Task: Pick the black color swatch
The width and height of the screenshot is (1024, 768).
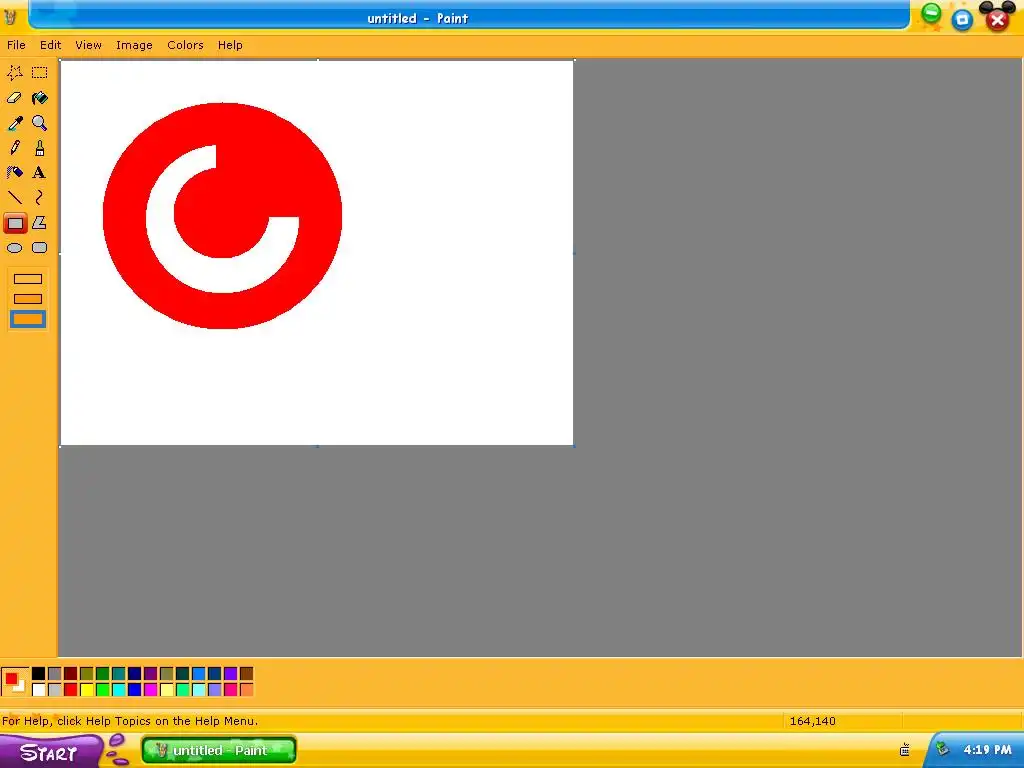Action: 39,673
